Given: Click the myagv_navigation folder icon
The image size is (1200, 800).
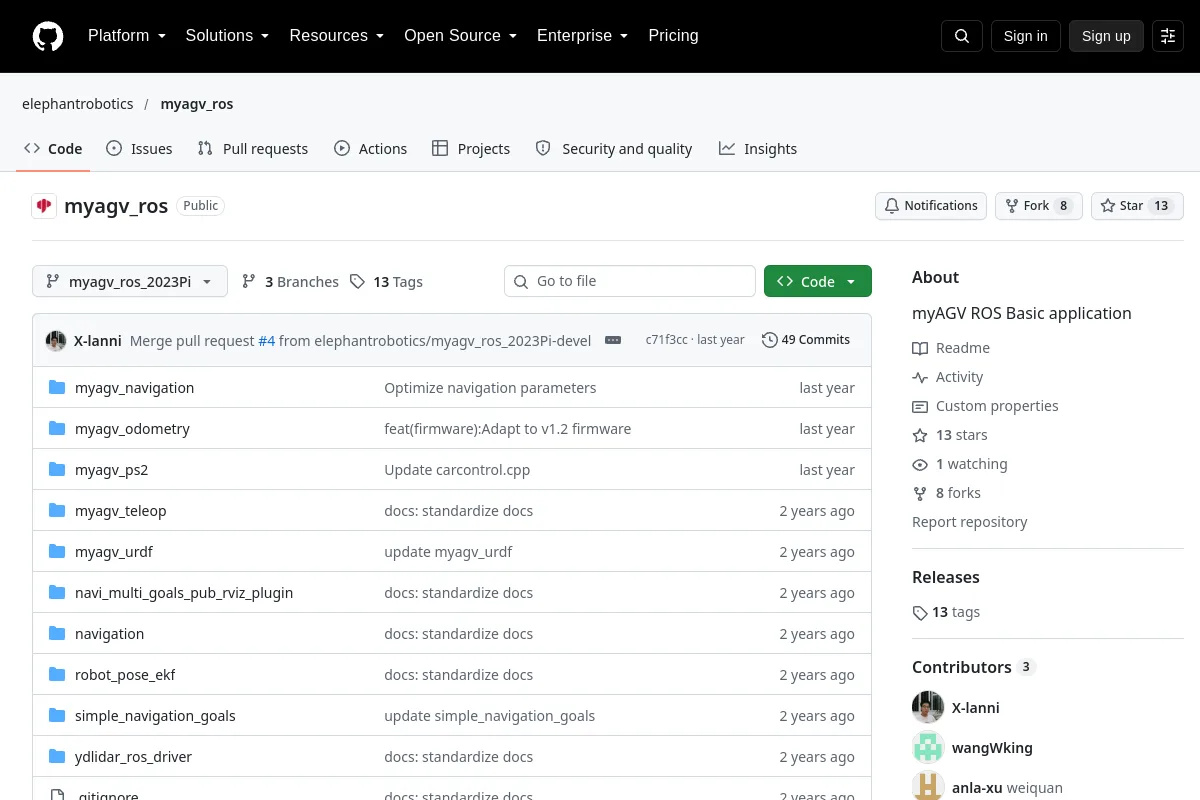Looking at the screenshot, I should pos(57,388).
